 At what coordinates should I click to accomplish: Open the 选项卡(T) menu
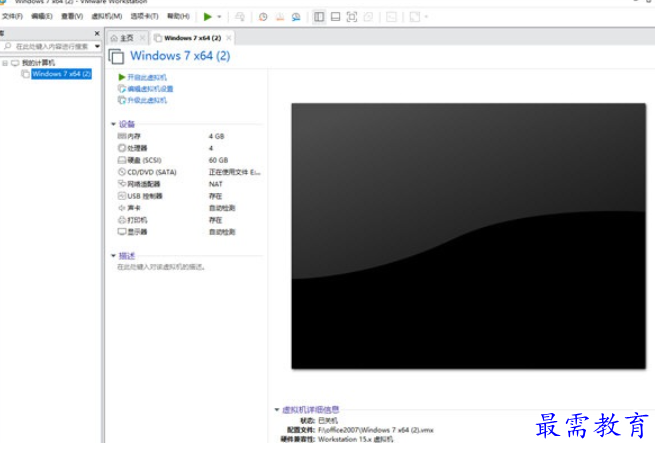click(x=145, y=16)
